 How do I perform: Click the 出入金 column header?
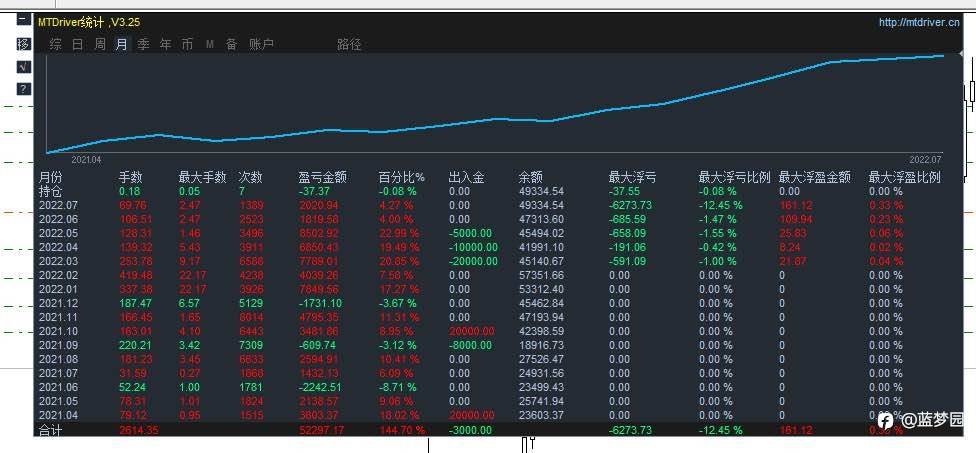tap(466, 177)
